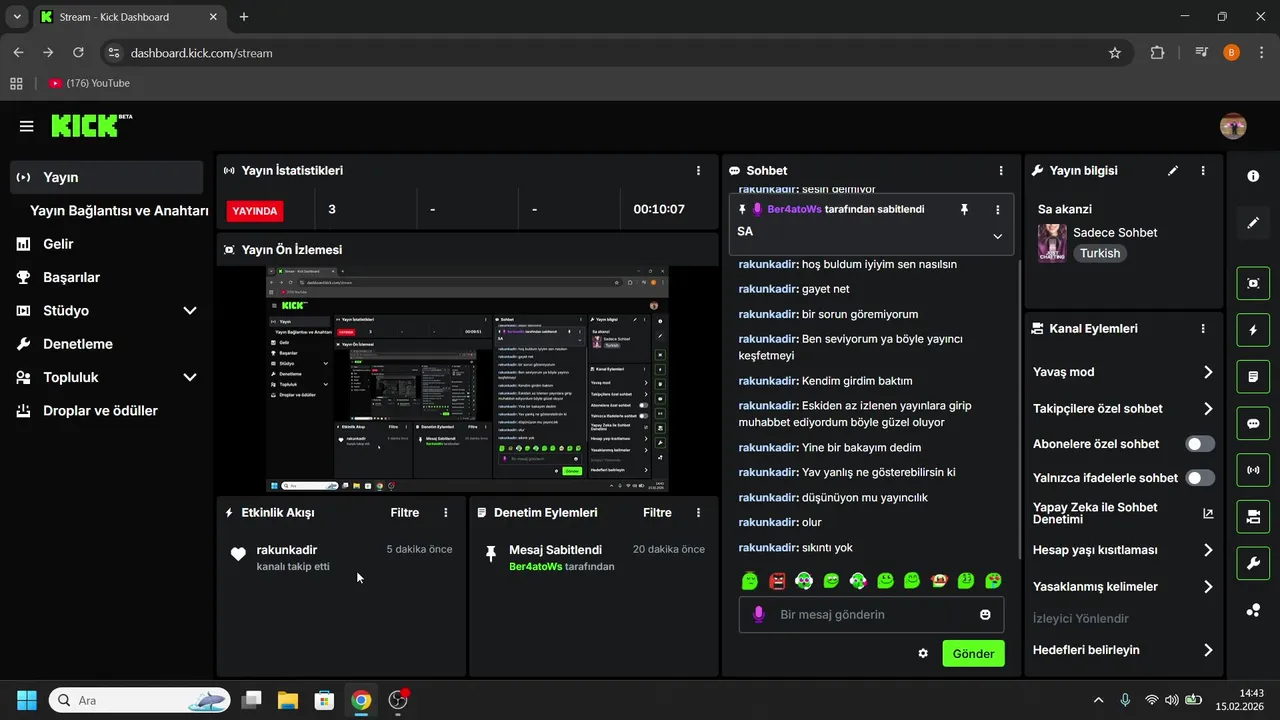Toggle Yalnızca ifadelerle sohbet switch
The image size is (1280, 720).
[x=1200, y=478]
